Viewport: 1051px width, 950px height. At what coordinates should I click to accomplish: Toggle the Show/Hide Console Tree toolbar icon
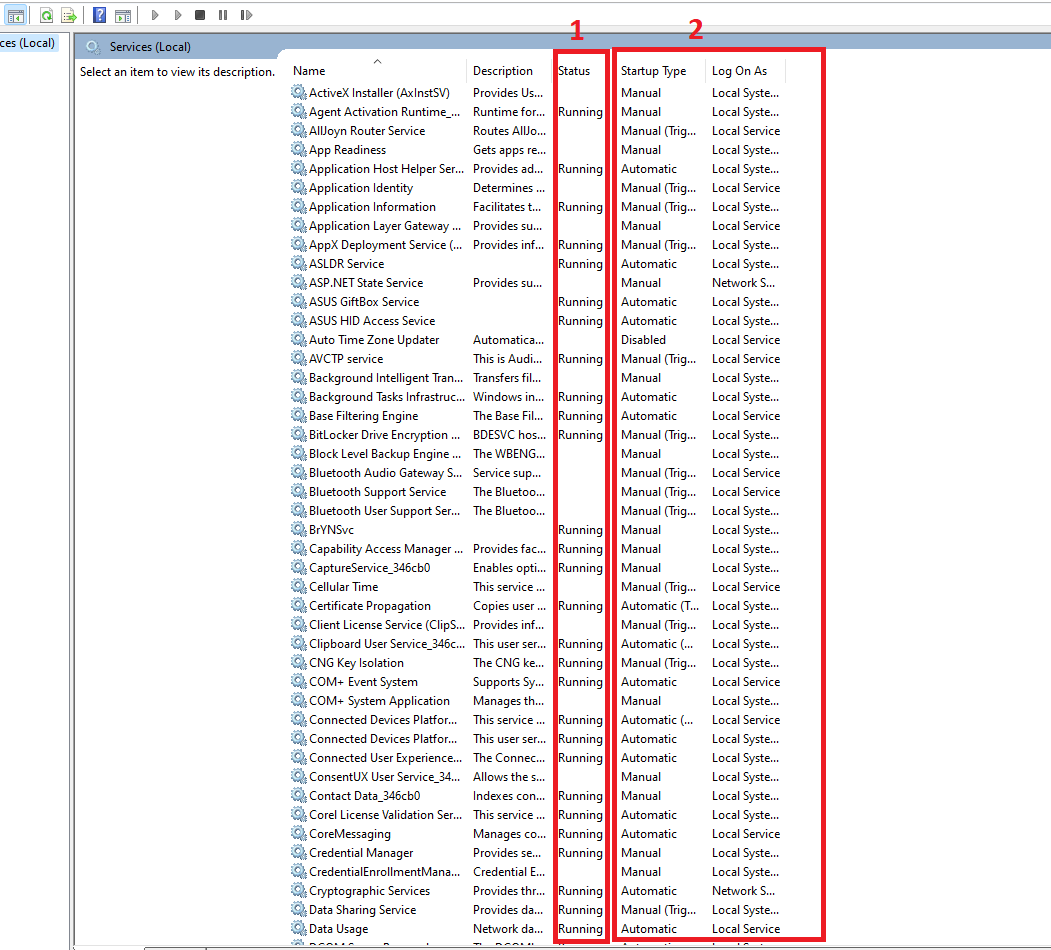(x=15, y=15)
